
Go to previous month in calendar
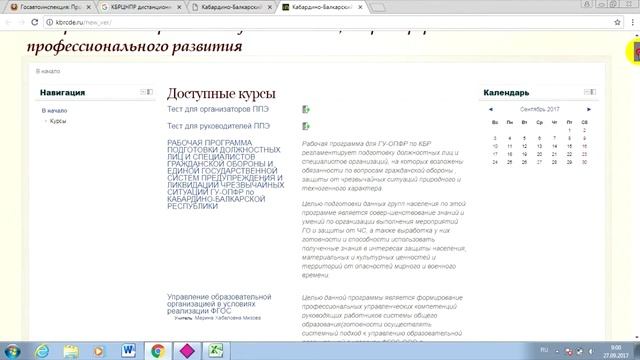(491, 109)
